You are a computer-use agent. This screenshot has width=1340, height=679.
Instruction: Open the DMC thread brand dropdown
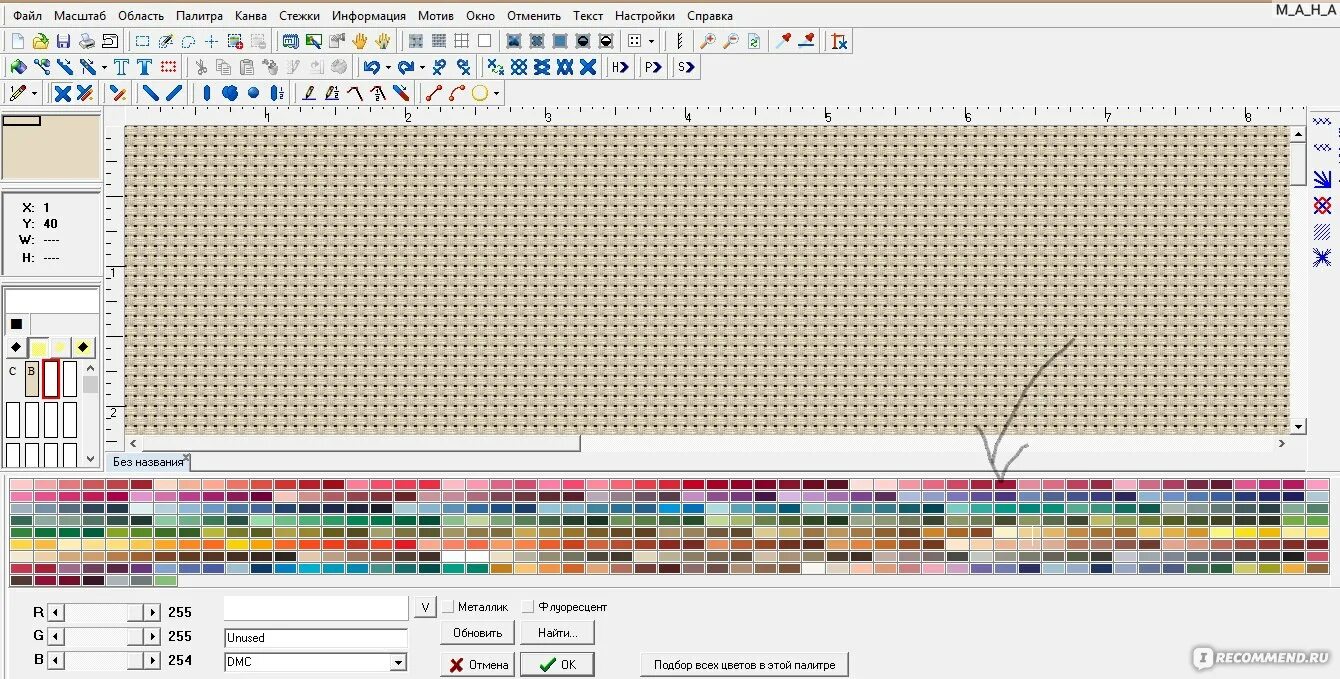pos(398,662)
